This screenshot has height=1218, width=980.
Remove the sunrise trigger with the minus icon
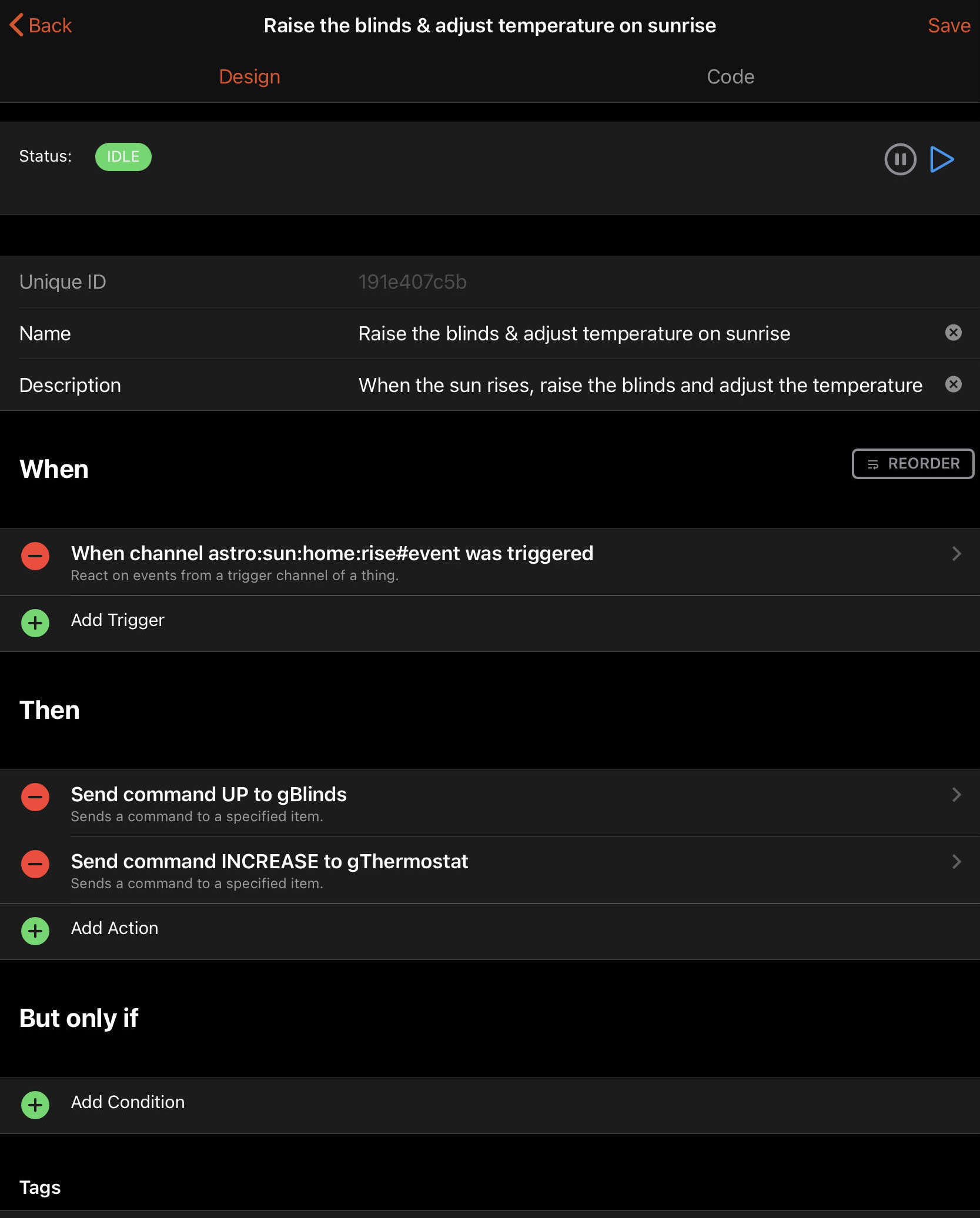(35, 556)
